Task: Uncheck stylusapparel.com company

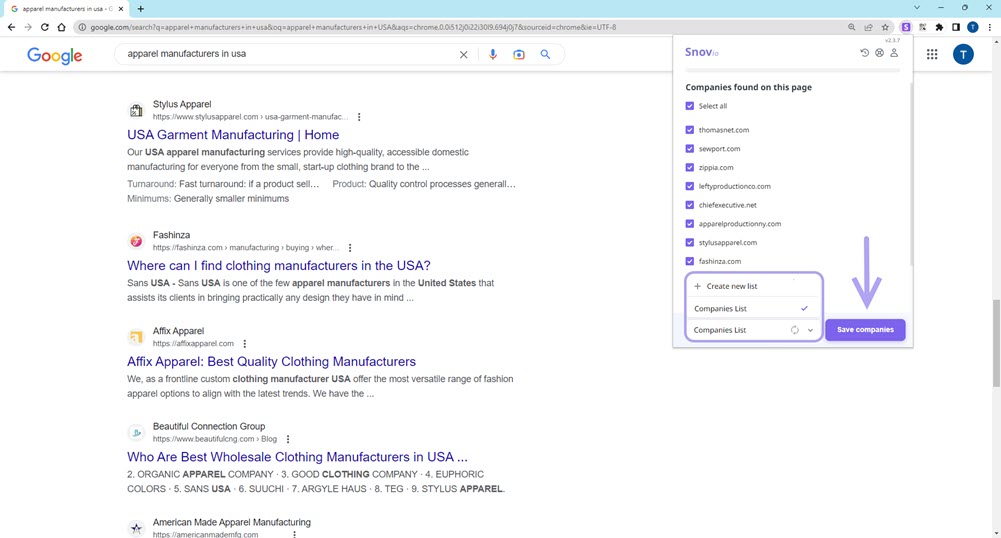Action: point(689,243)
